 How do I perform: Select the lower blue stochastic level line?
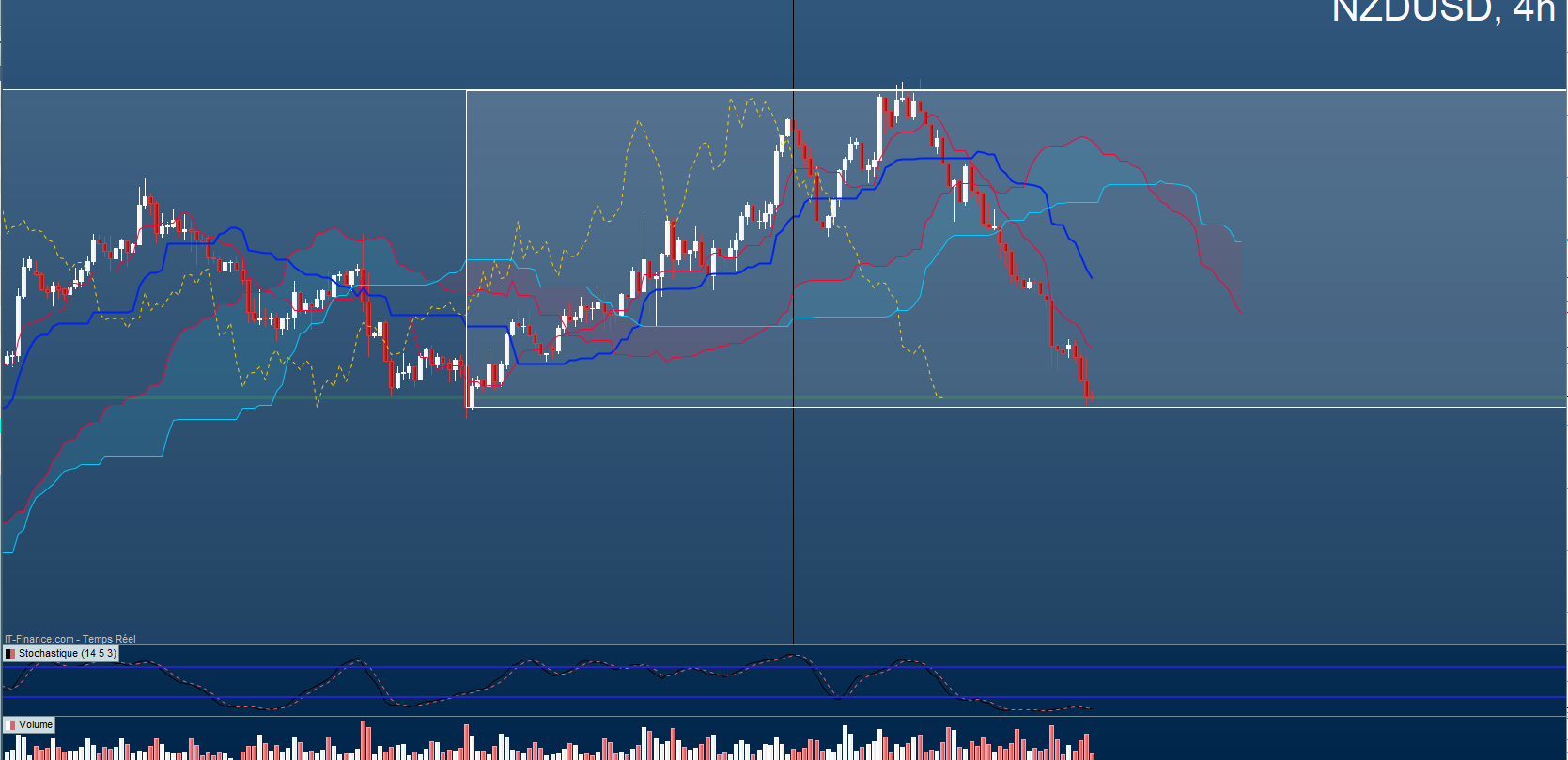point(1221,697)
